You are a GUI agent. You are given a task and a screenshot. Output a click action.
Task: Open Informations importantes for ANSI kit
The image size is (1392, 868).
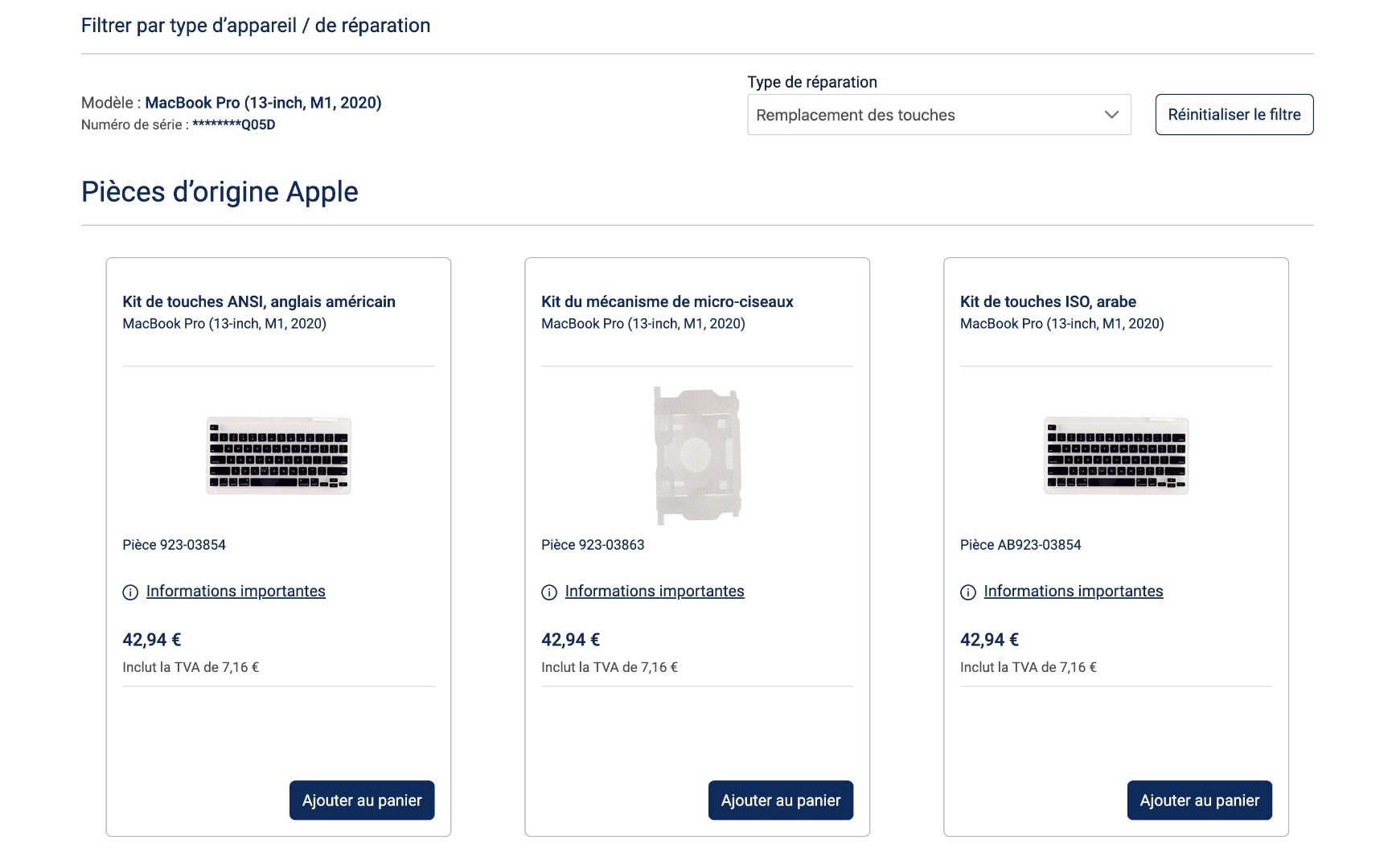(236, 592)
